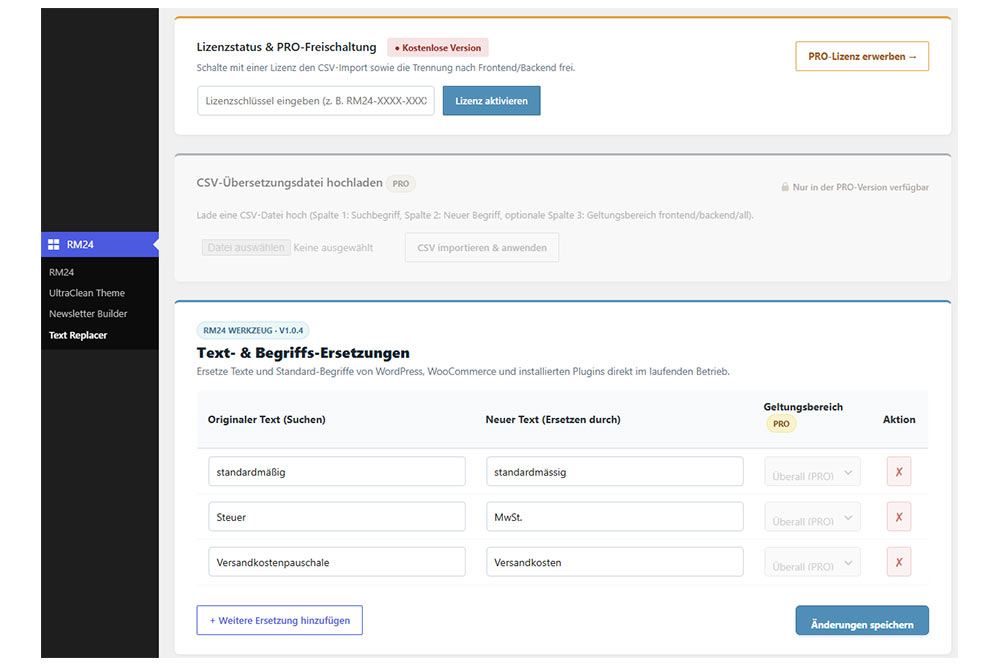Delete the Versandkostenpauschale replacement row
The image size is (1000, 666).
coord(899,562)
